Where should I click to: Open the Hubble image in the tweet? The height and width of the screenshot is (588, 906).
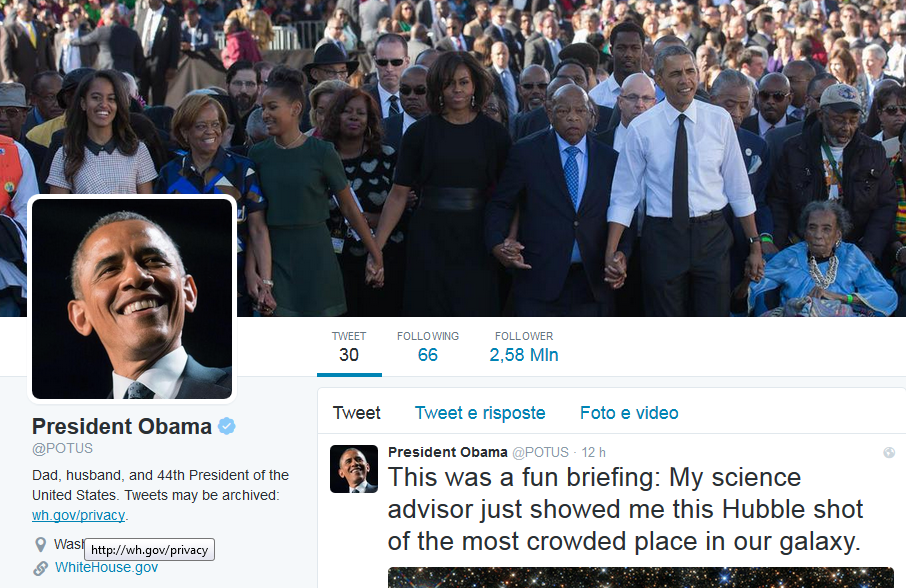[x=640, y=578]
